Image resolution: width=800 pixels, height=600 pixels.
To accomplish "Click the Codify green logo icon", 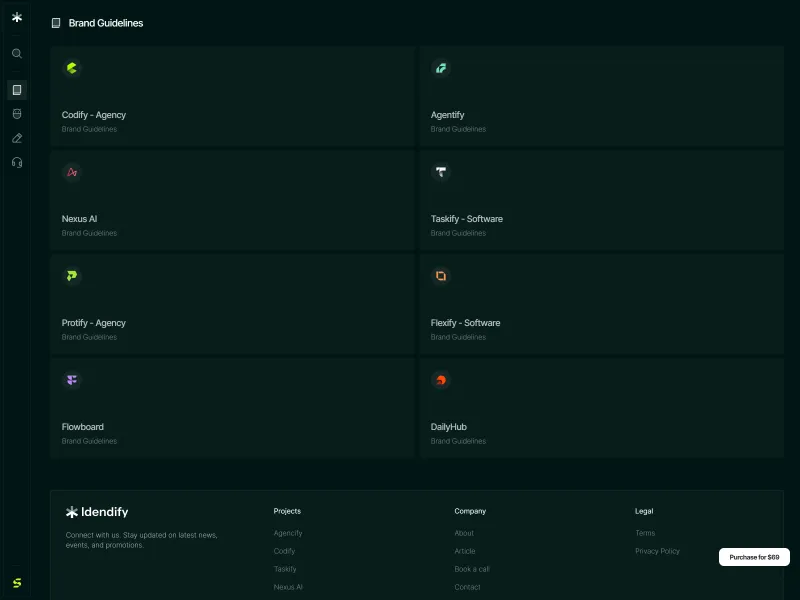I will pyautogui.click(x=72, y=68).
